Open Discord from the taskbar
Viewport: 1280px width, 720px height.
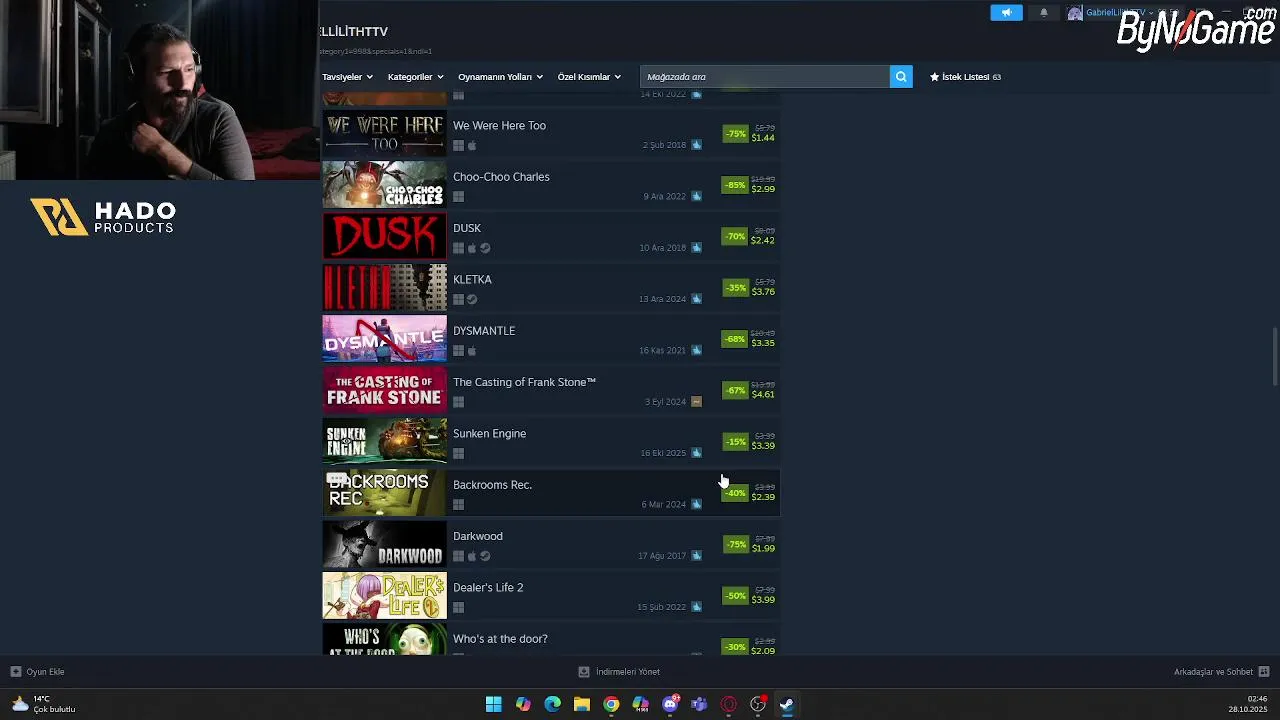pyautogui.click(x=670, y=704)
